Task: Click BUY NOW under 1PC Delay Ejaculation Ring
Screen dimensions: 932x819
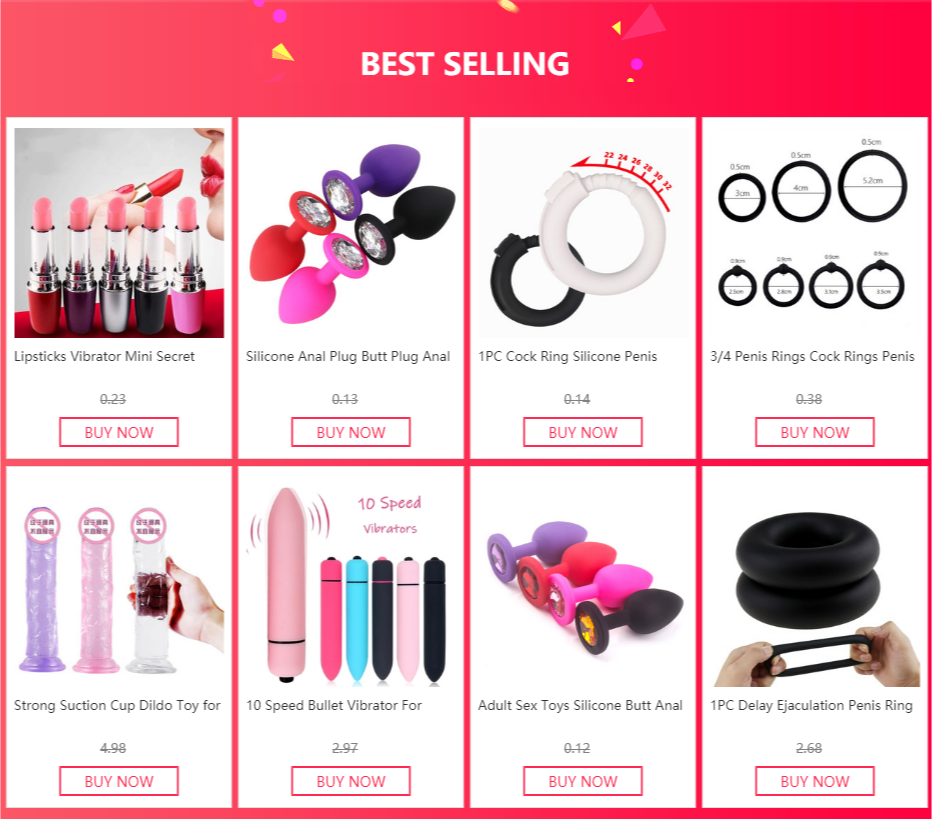Action: coord(814,781)
